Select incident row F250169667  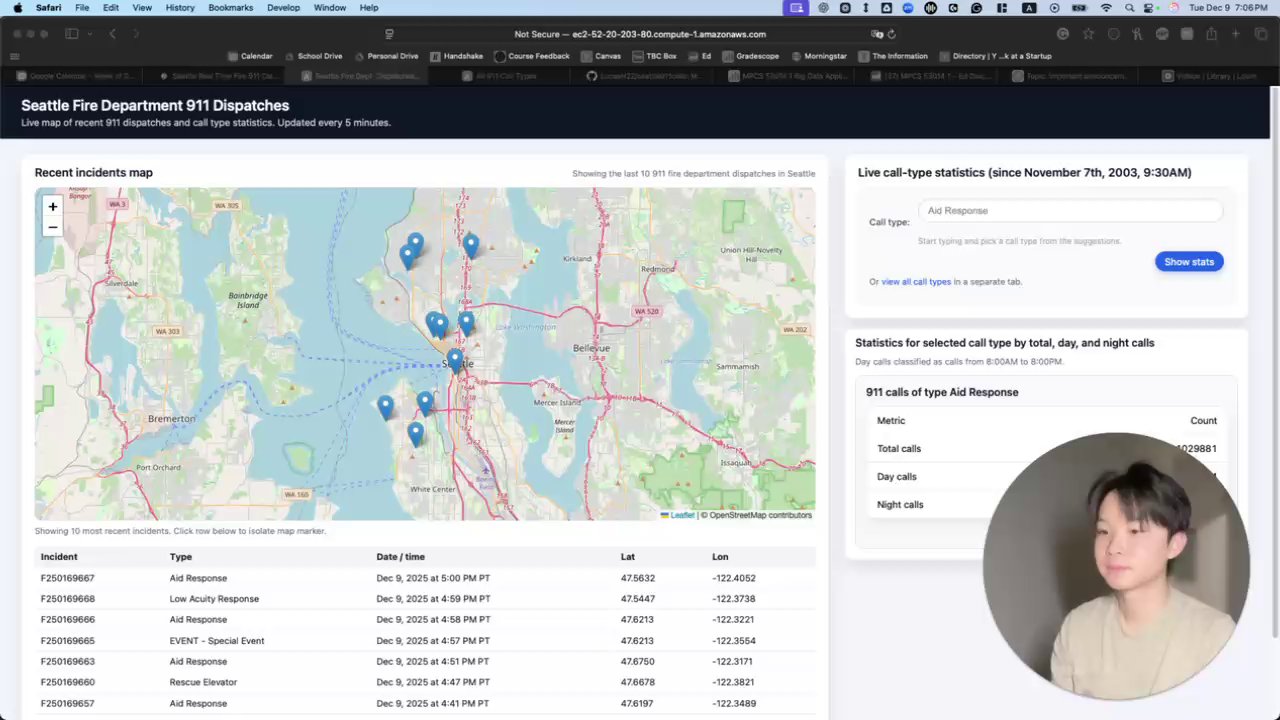425,578
